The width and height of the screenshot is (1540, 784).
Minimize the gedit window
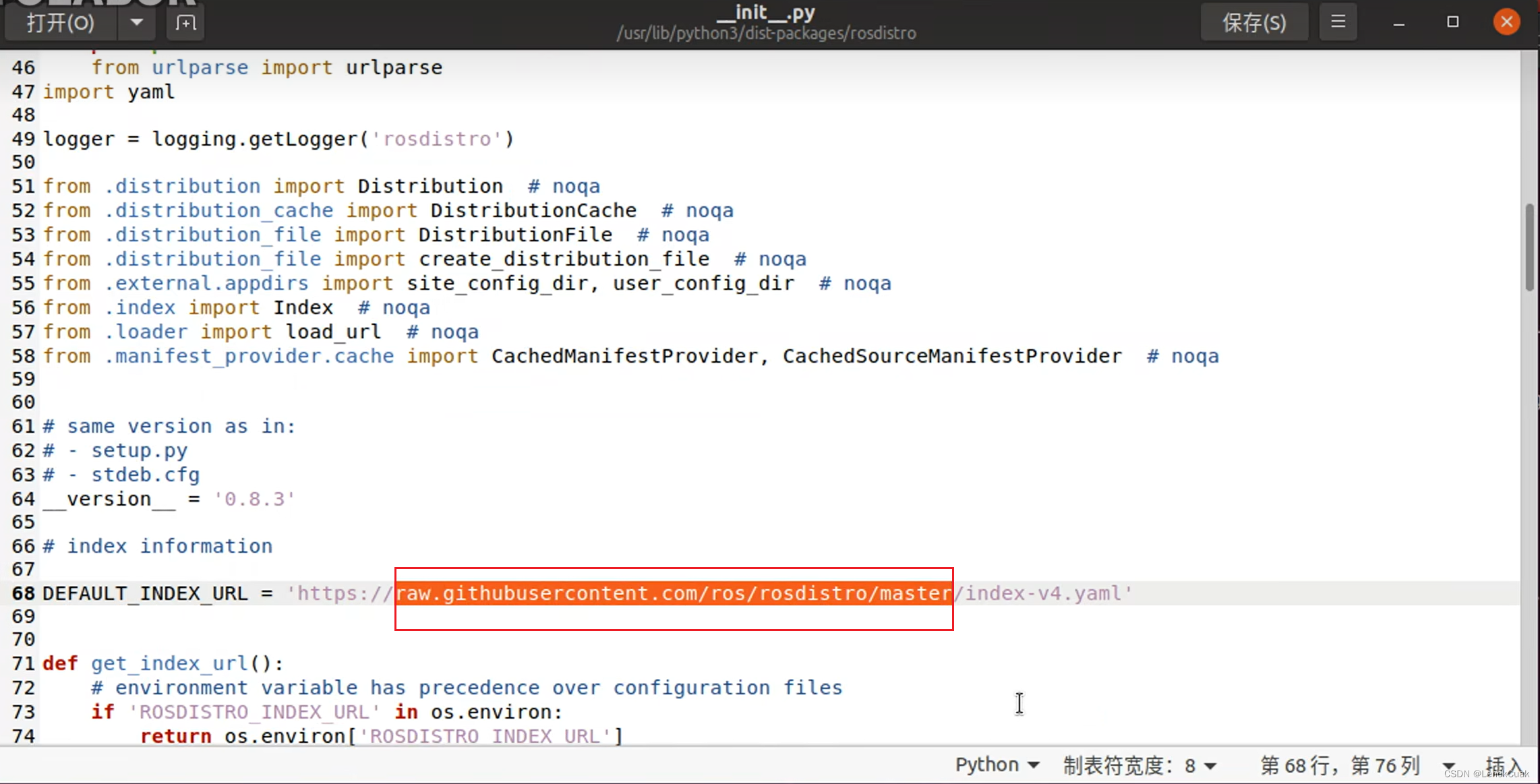click(1399, 22)
